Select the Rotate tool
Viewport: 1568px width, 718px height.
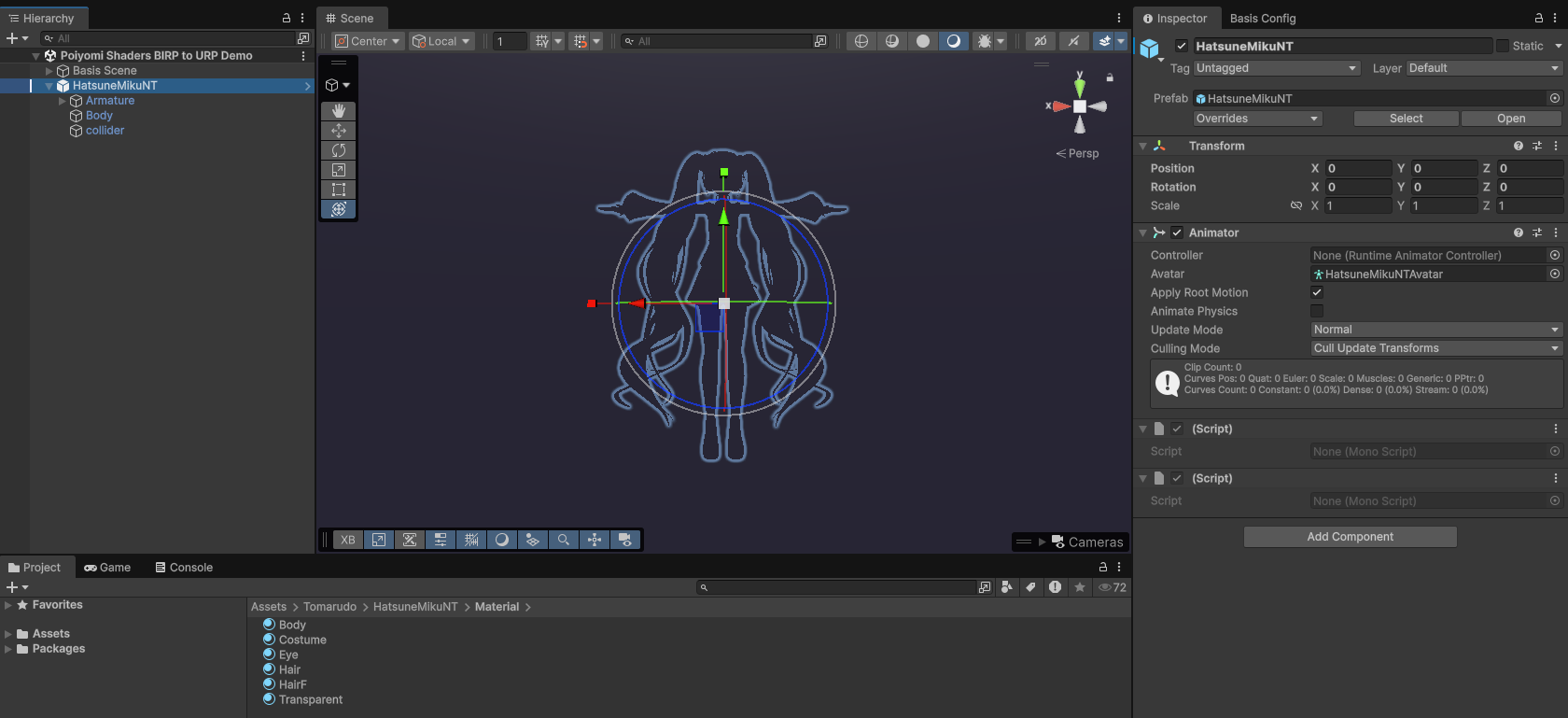coord(339,150)
